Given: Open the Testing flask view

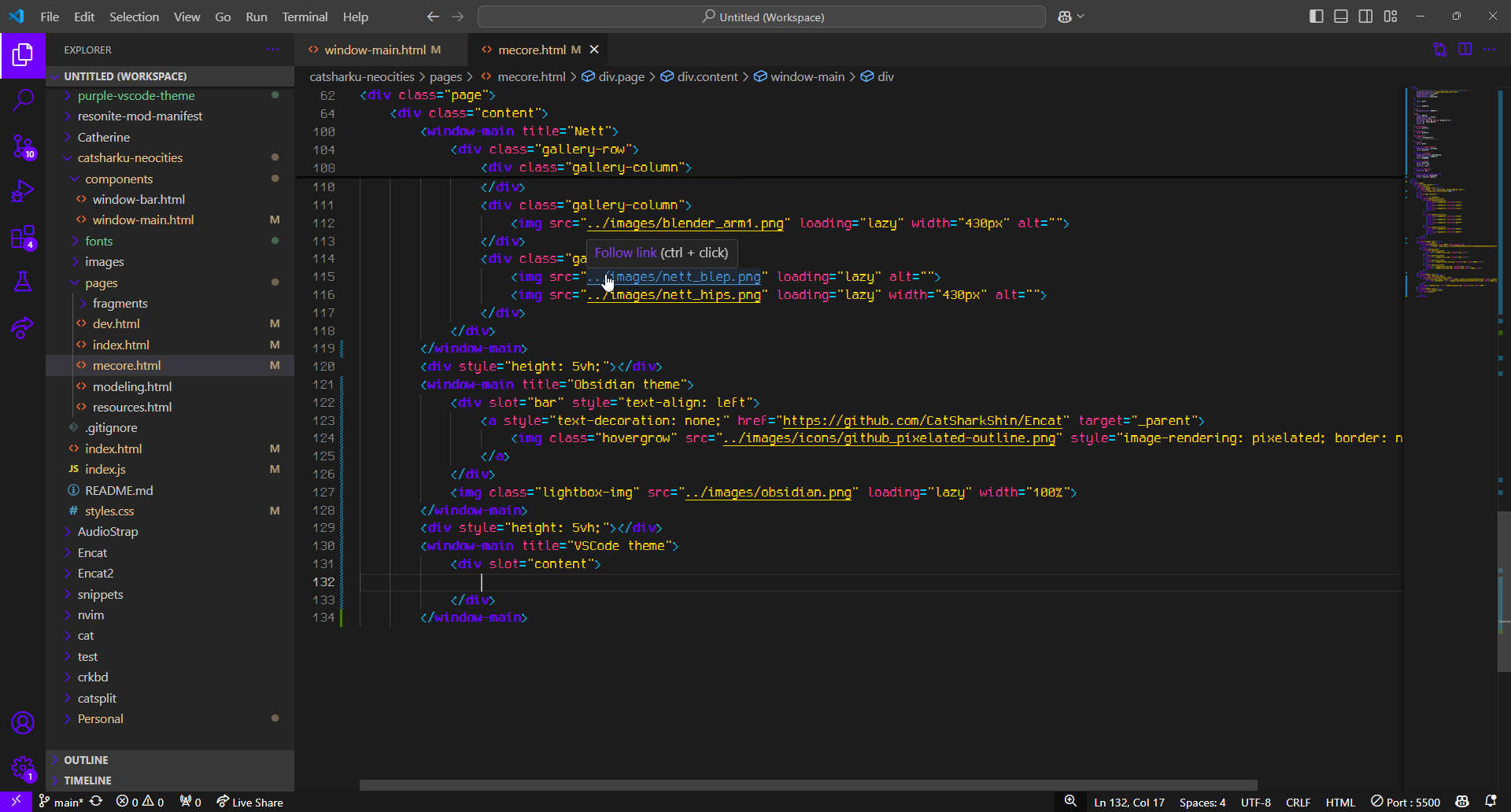Looking at the screenshot, I should 23,282.
